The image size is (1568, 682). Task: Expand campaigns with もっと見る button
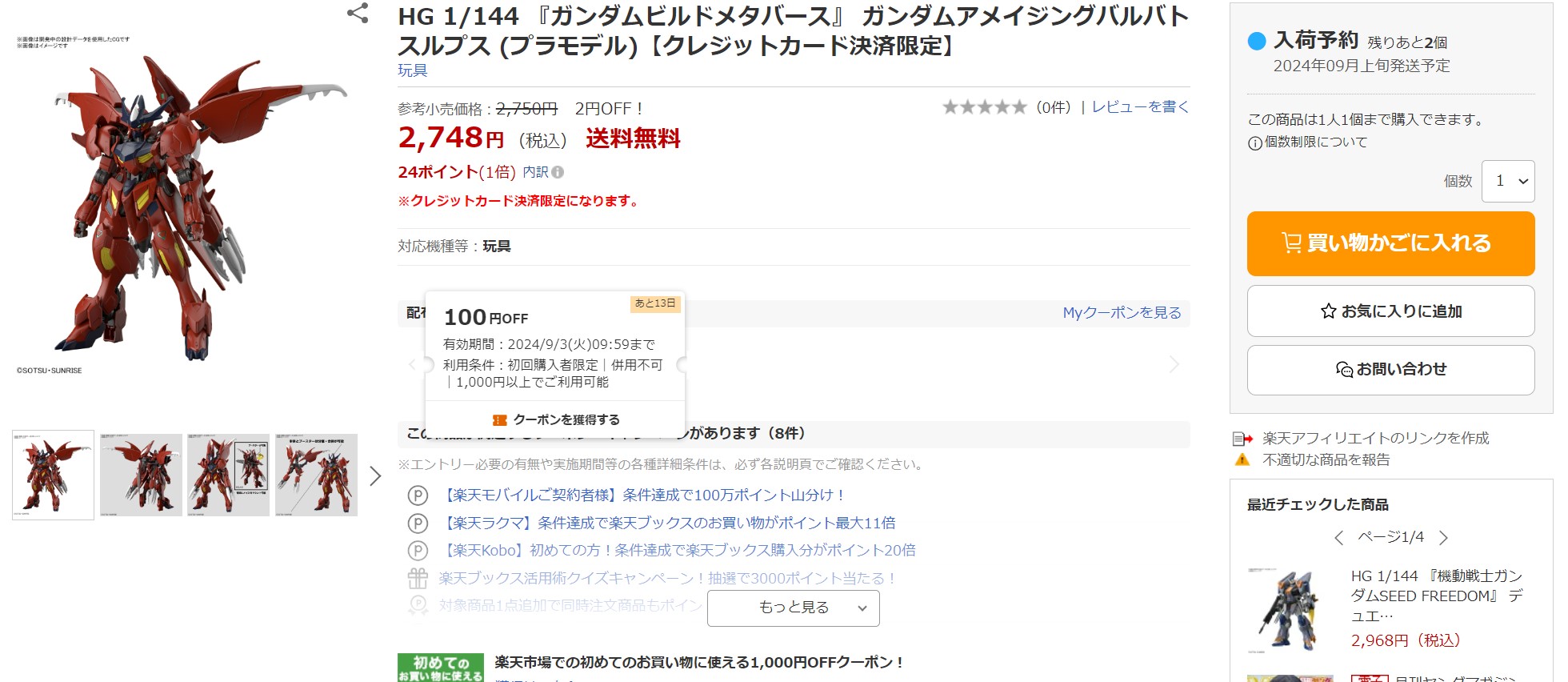[794, 608]
